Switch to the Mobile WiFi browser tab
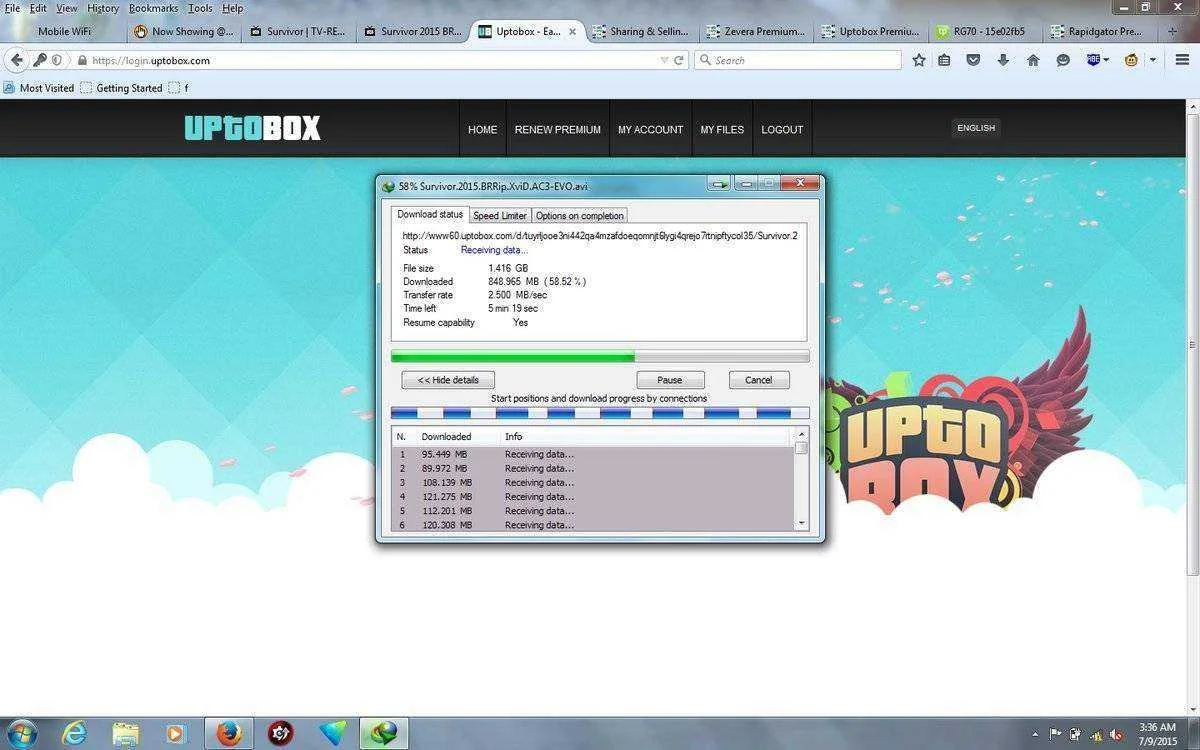Viewport: 1200px width, 750px height. tap(65, 31)
